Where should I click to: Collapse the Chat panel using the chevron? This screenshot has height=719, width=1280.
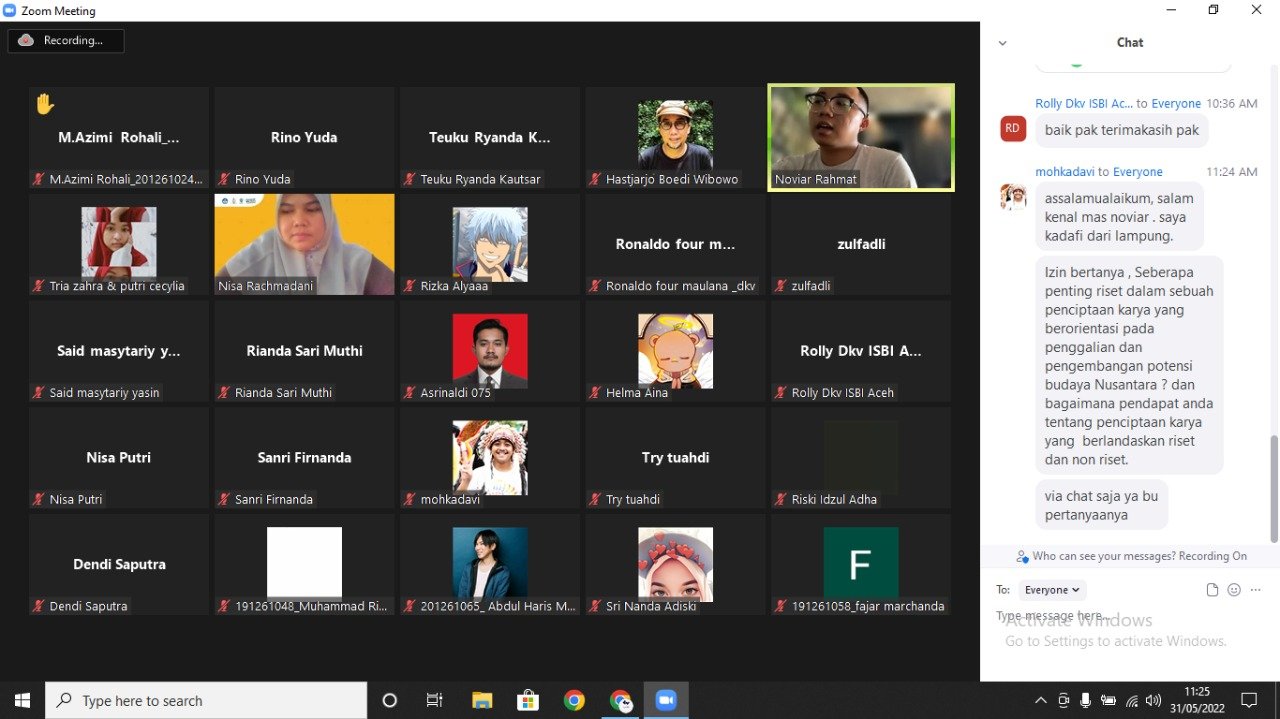click(1003, 43)
